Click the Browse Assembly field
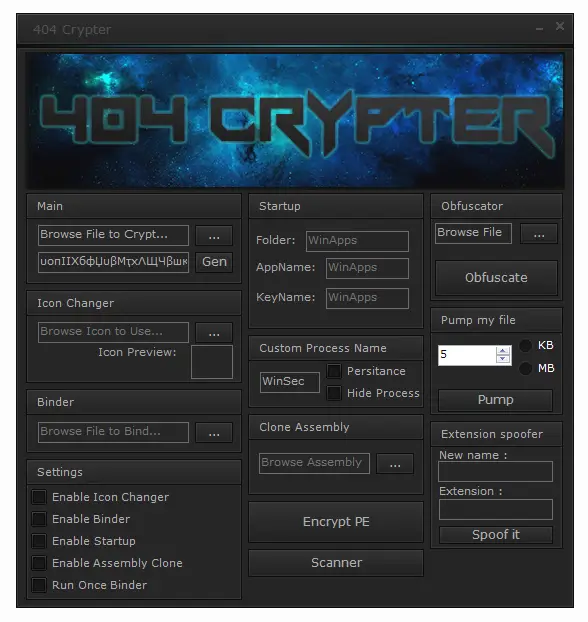Screen dimensions: 588x622 coord(314,463)
